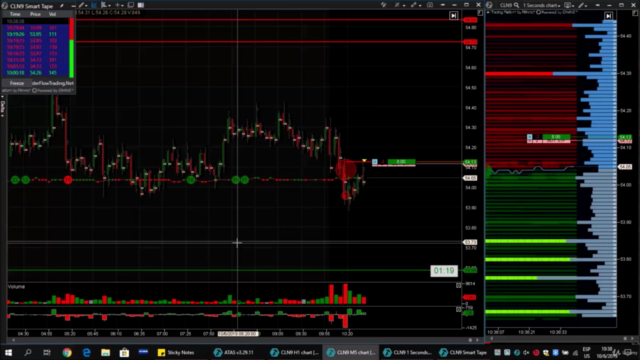Click the large red volume cluster circle
Viewport: 640px width, 360px height.
pos(345,169)
